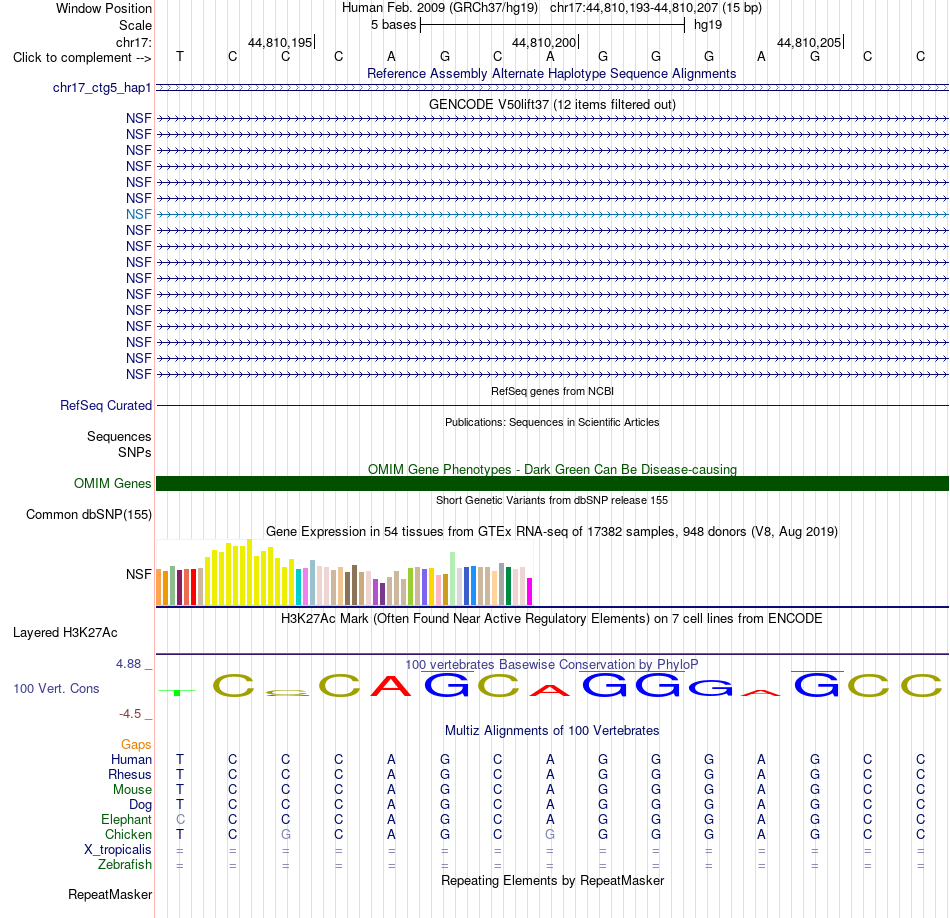
Task: Select the Mouse alignment row label
Action: coord(132,790)
